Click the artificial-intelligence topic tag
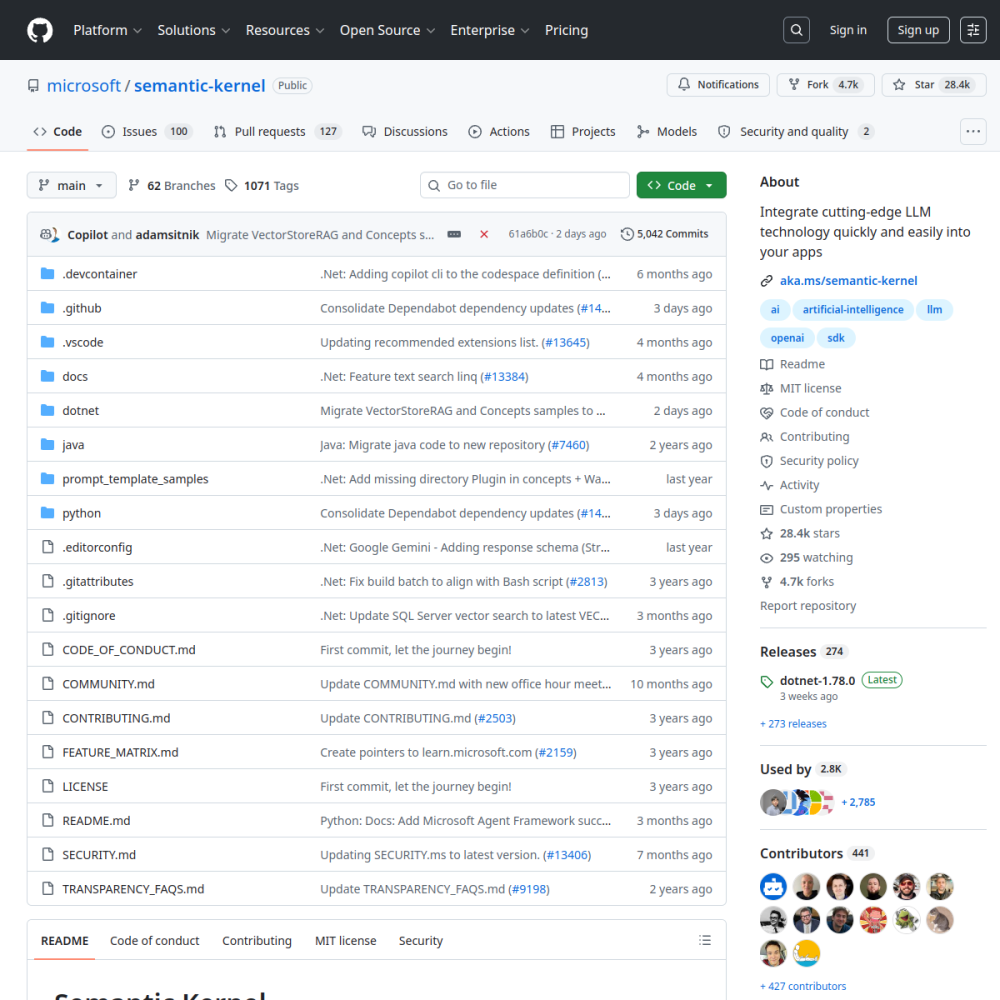The width and height of the screenshot is (1000, 1000). [x=852, y=309]
